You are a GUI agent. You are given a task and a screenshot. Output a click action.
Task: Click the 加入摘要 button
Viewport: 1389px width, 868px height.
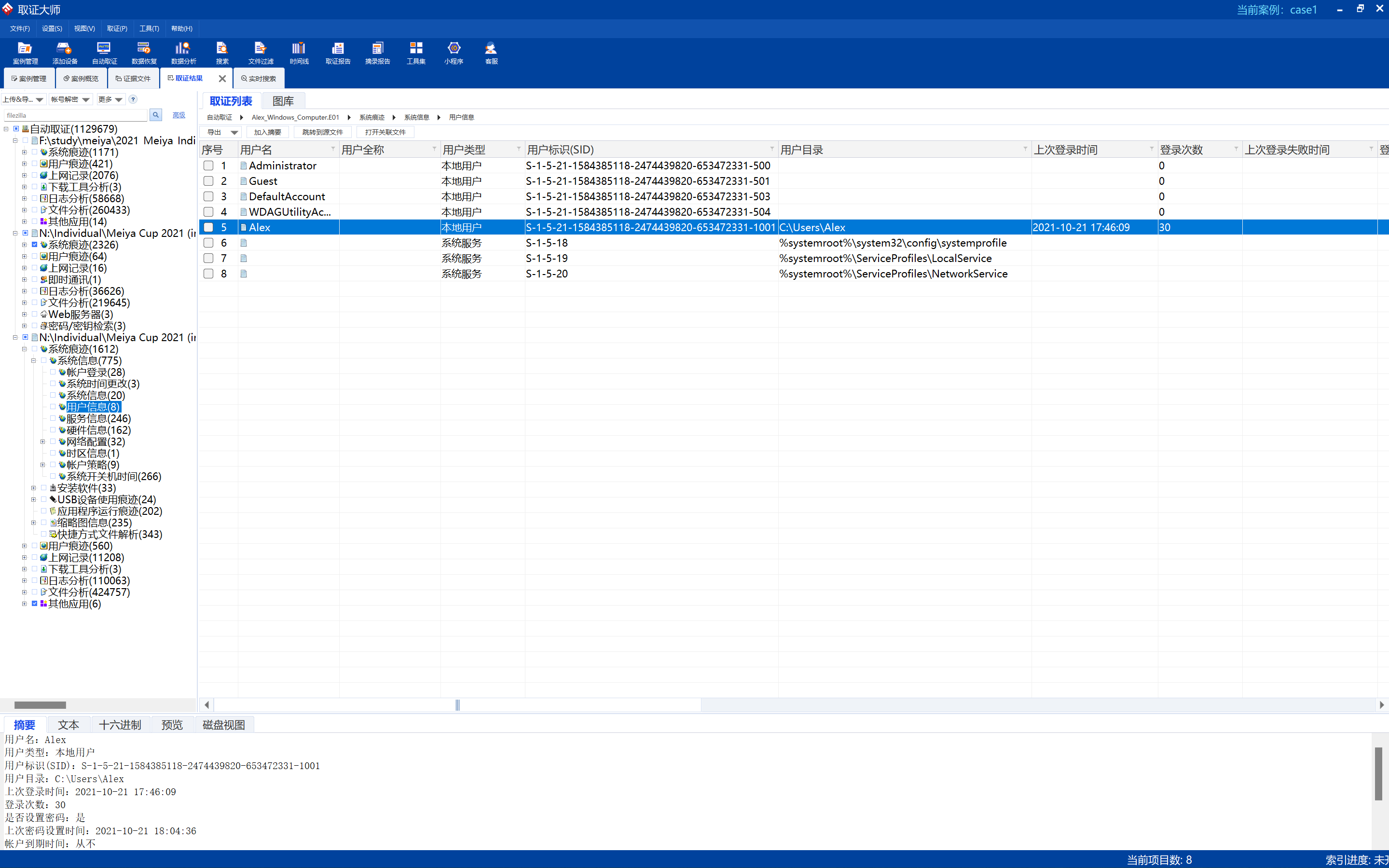[267, 132]
